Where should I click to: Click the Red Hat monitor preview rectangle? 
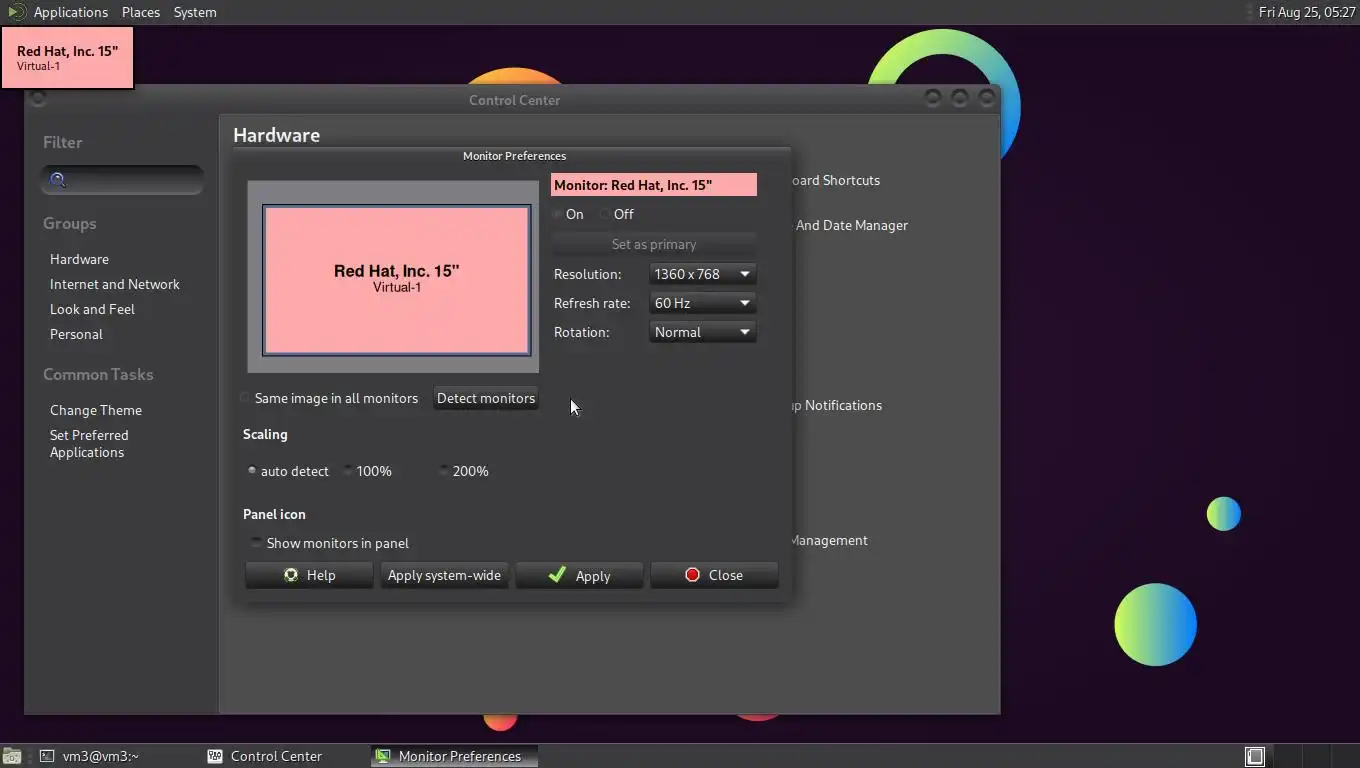(x=397, y=280)
